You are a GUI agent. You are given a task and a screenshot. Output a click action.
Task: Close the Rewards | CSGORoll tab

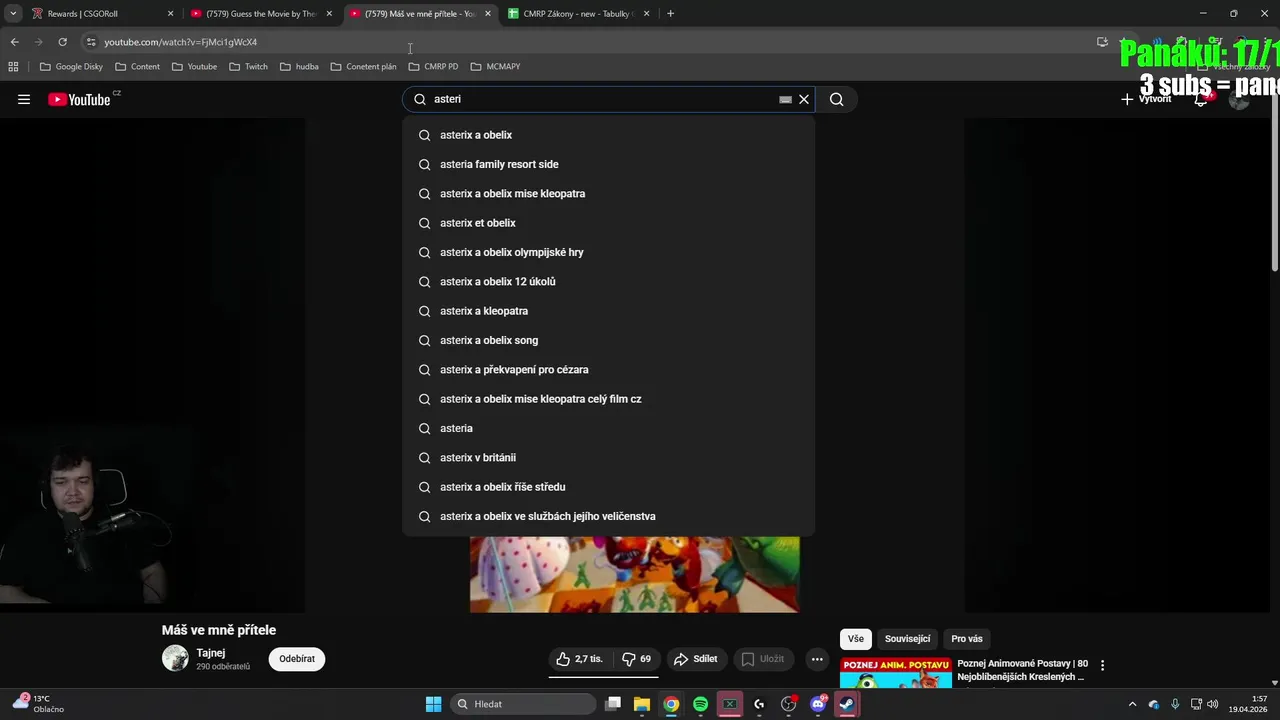pos(170,14)
